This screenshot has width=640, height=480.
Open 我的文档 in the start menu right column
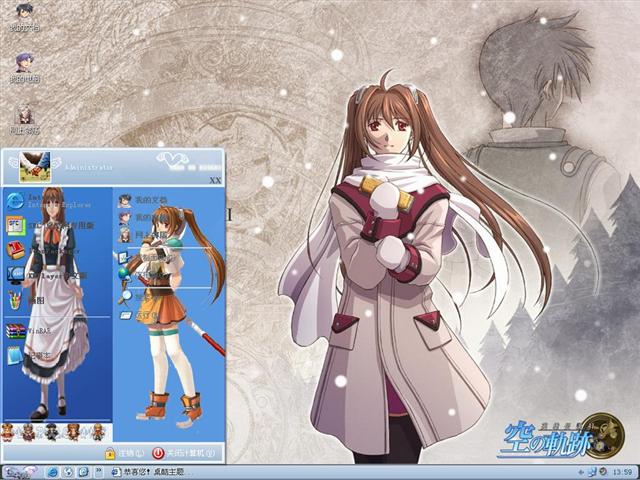pos(143,200)
